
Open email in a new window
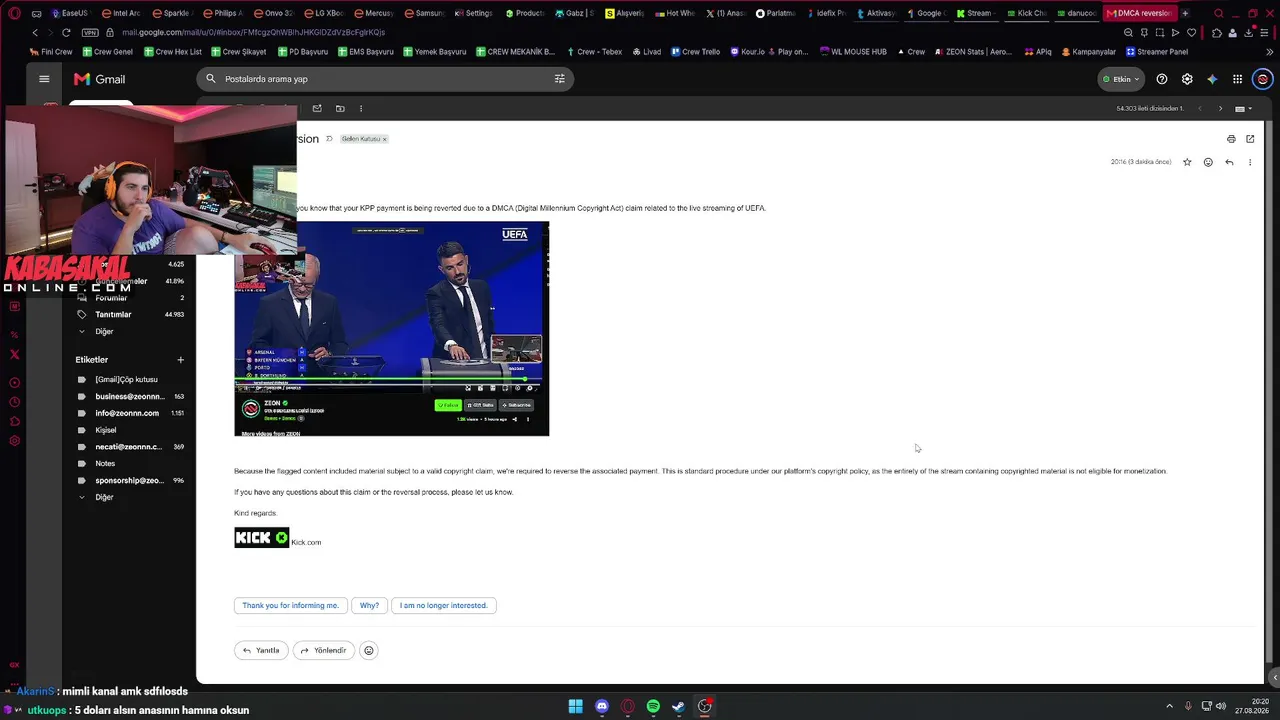click(1250, 139)
